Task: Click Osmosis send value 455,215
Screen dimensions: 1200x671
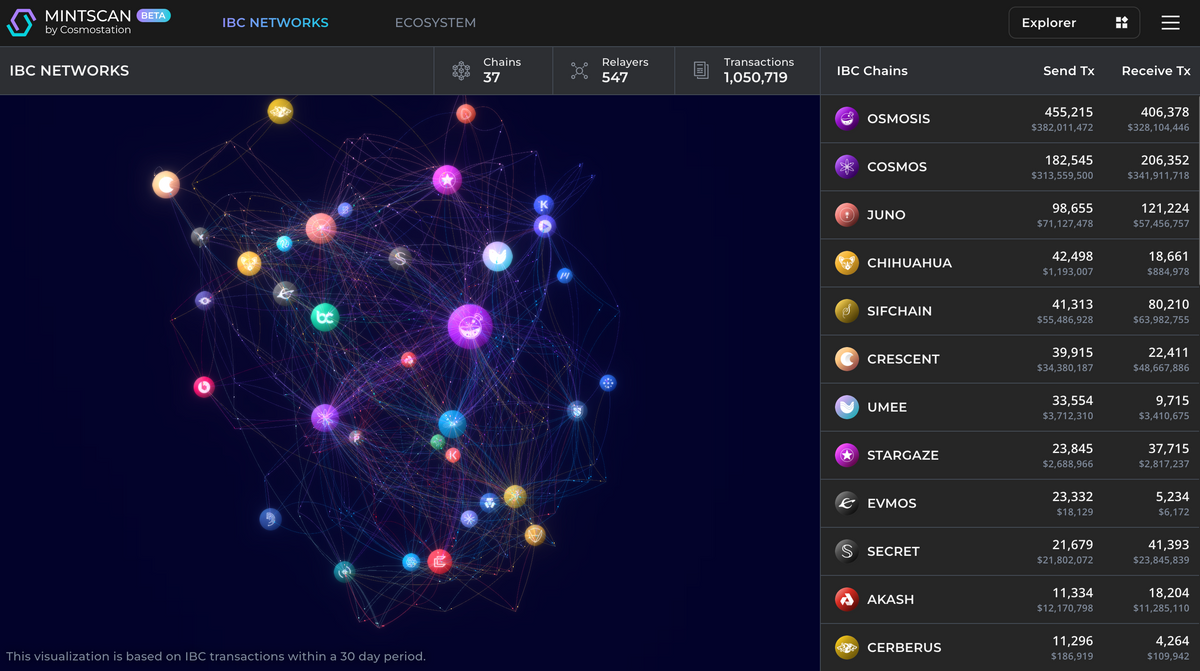Action: tap(1069, 112)
